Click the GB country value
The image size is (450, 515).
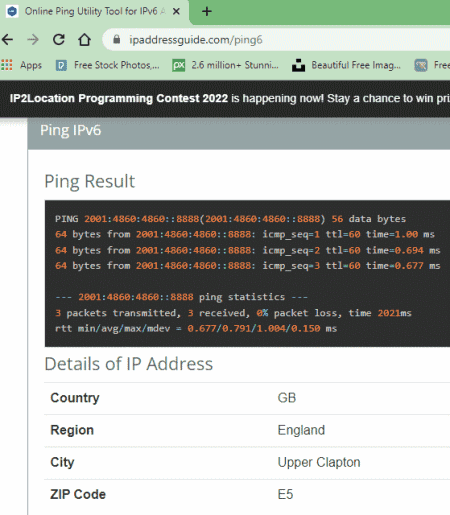pyautogui.click(x=287, y=398)
